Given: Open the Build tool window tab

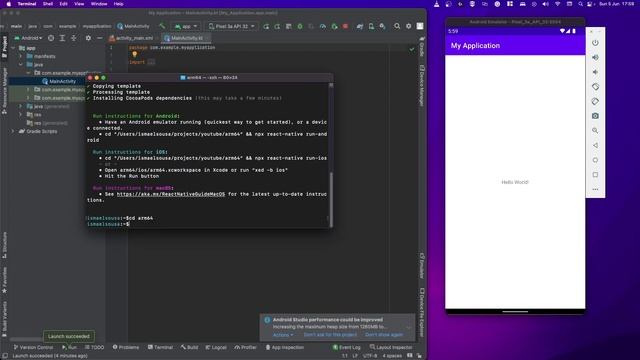Looking at the screenshot, I should tap(189, 347).
